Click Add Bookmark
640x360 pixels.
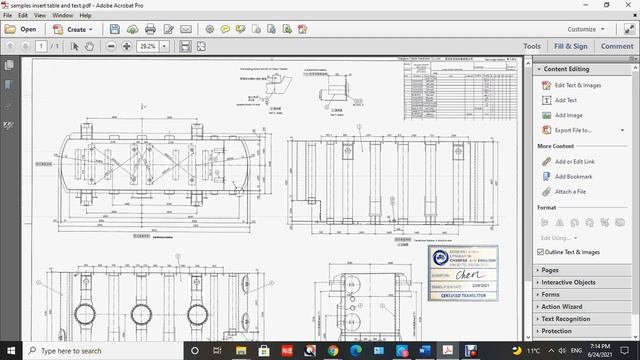(567, 176)
